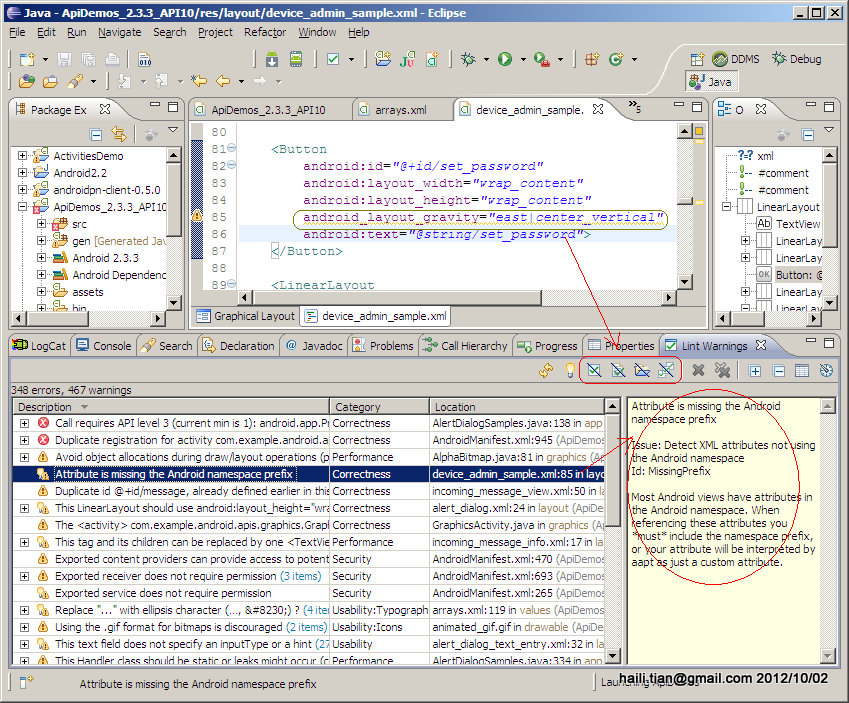
Task: Expand the Android 2.3.3 library node
Action: (x=41, y=258)
